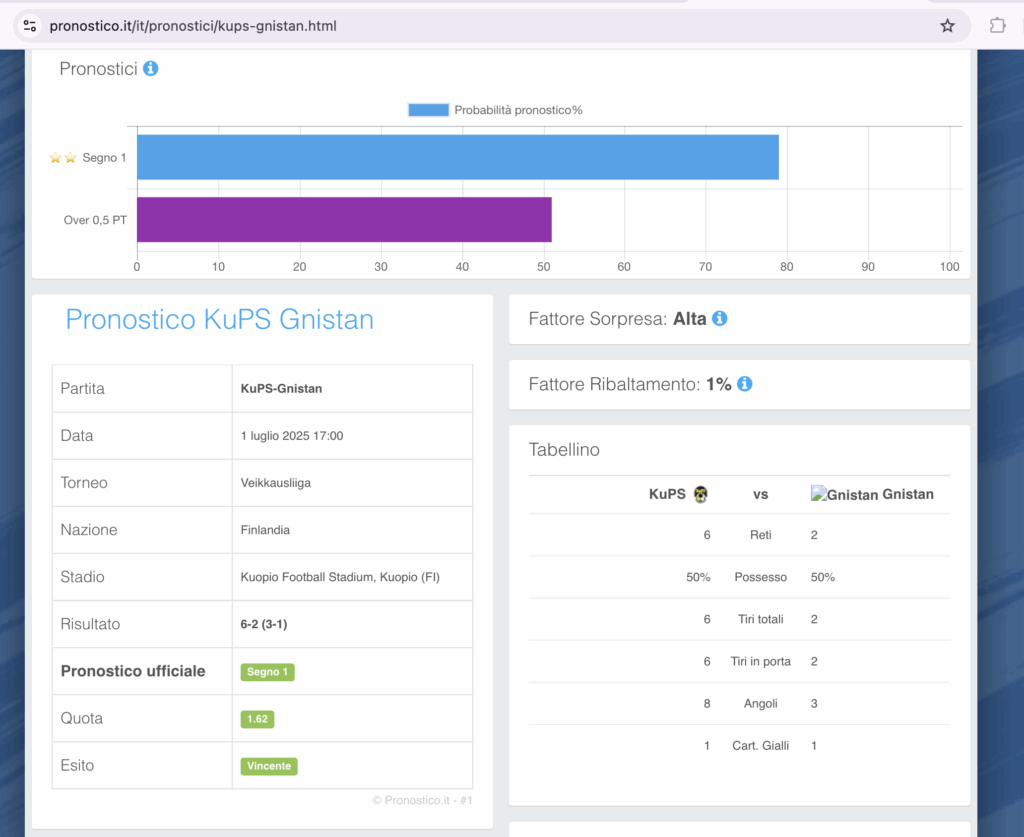Open info icon next to Fattore Sorpresa
This screenshot has width=1024, height=837.
coord(720,319)
